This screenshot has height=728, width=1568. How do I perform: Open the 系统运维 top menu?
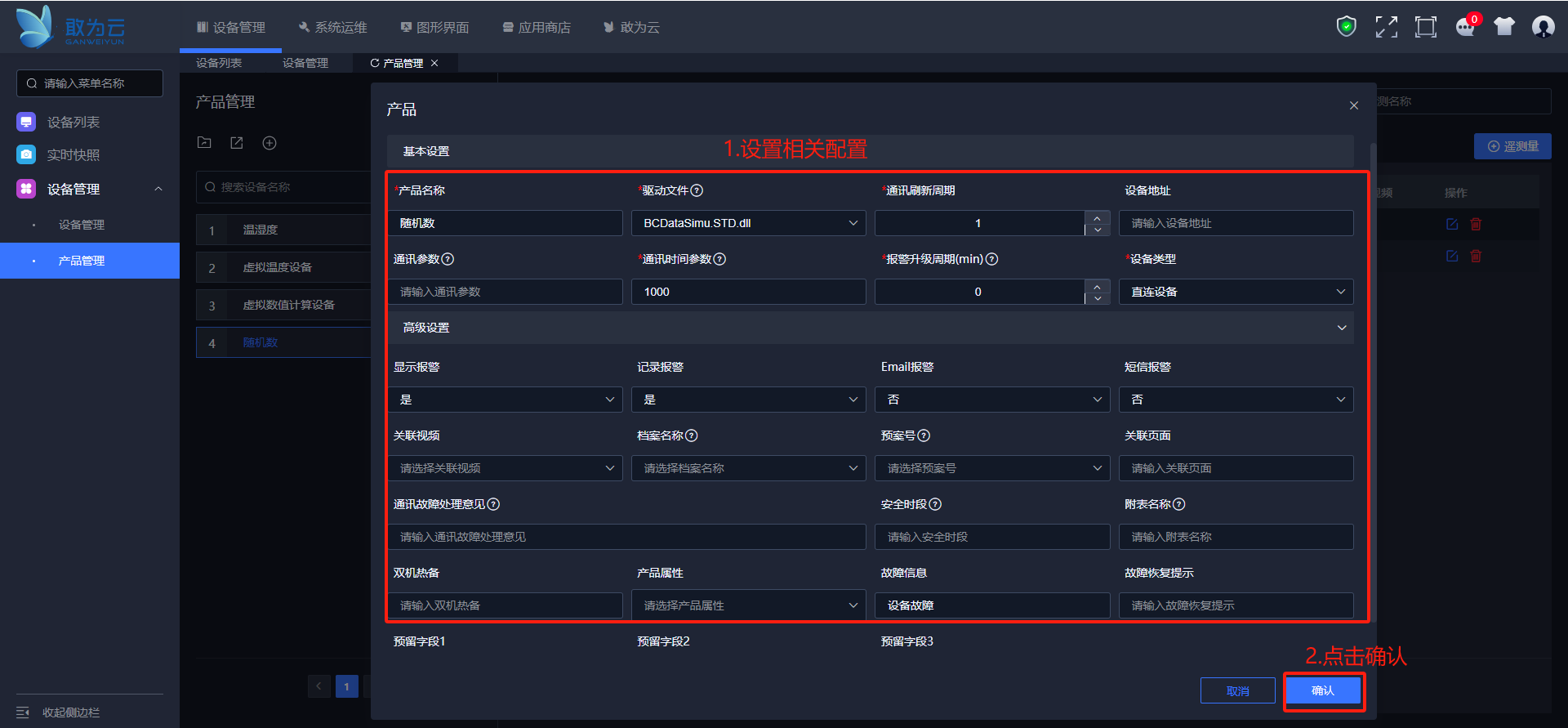tap(333, 27)
